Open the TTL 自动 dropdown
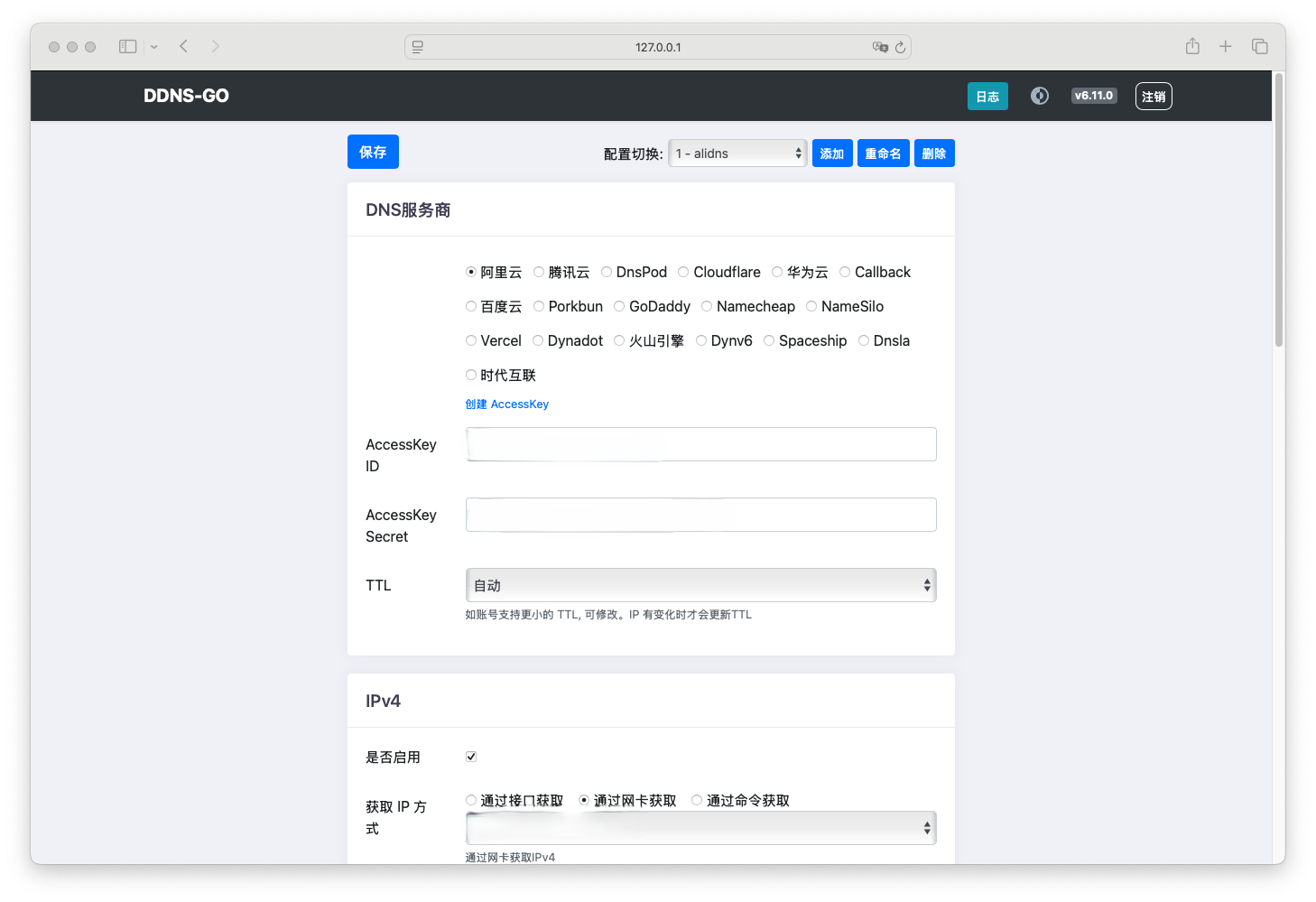The height and width of the screenshot is (902, 1316). coord(701,585)
